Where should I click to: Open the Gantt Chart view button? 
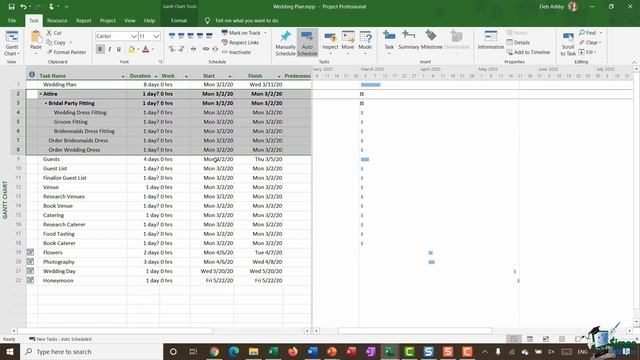[12, 43]
